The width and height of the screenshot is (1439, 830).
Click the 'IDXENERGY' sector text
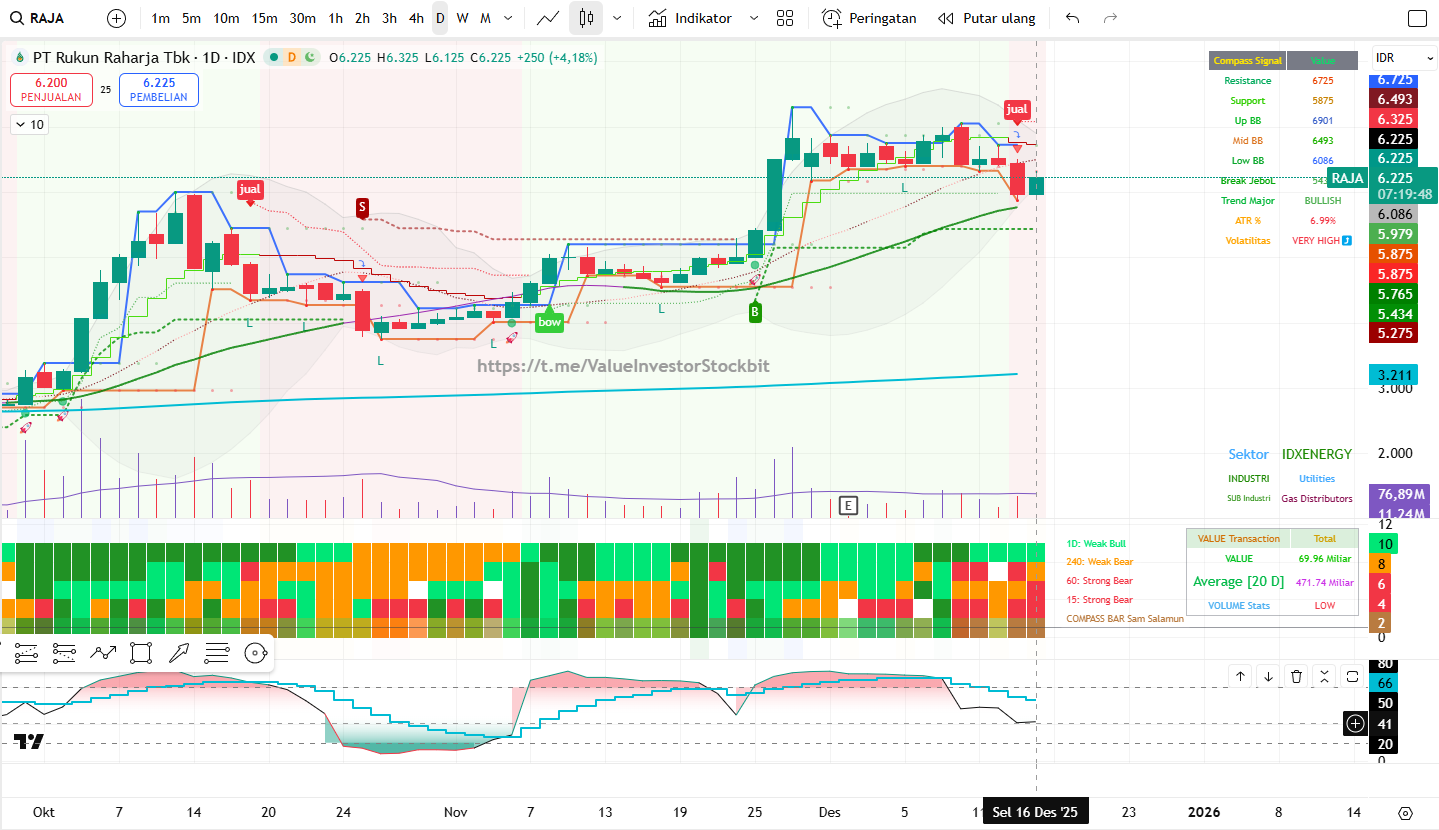click(1317, 454)
